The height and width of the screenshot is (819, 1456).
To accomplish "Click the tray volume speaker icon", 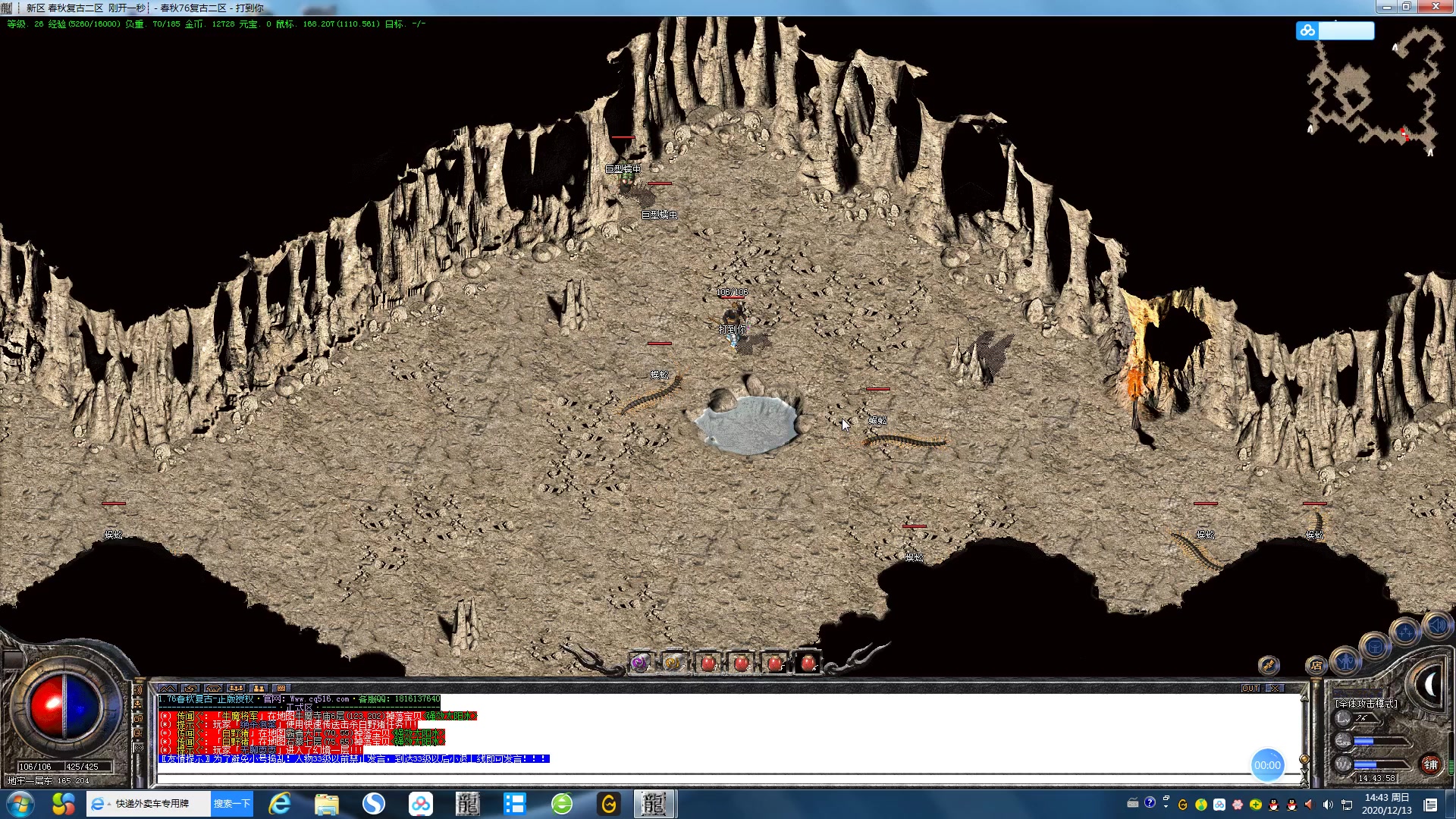I will pos(1328,805).
